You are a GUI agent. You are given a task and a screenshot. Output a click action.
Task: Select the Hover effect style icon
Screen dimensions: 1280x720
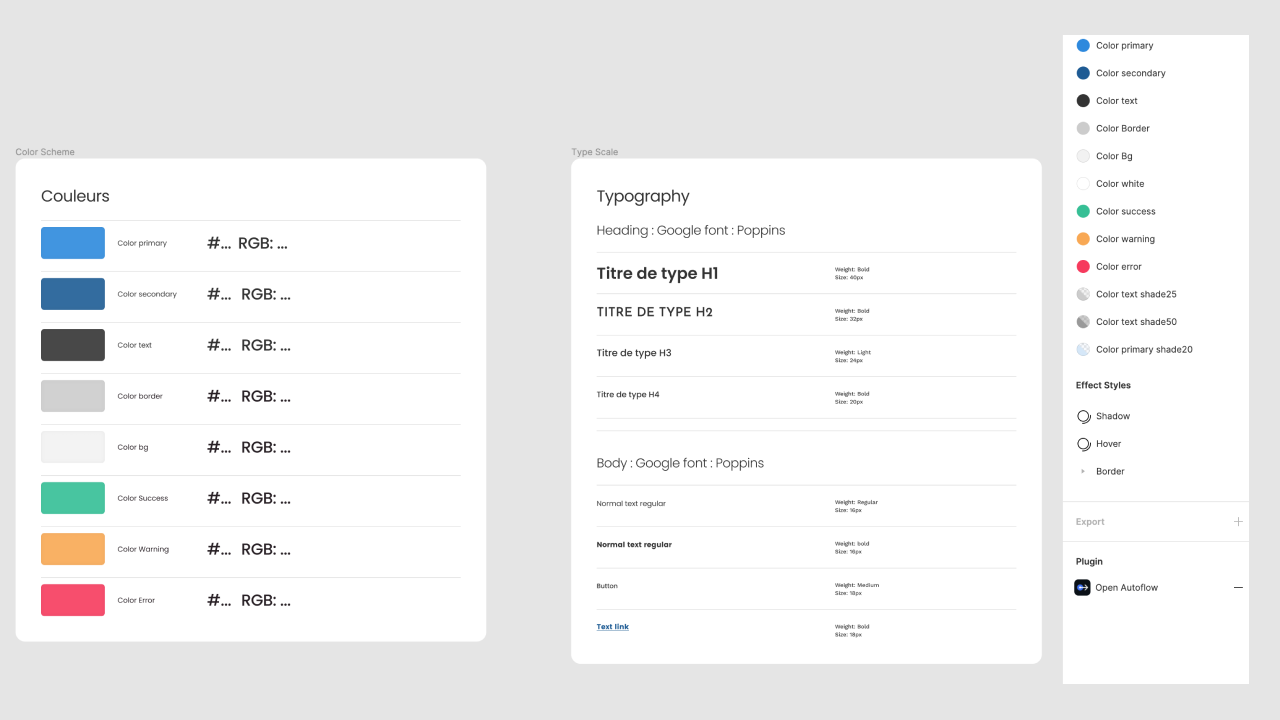point(1083,443)
